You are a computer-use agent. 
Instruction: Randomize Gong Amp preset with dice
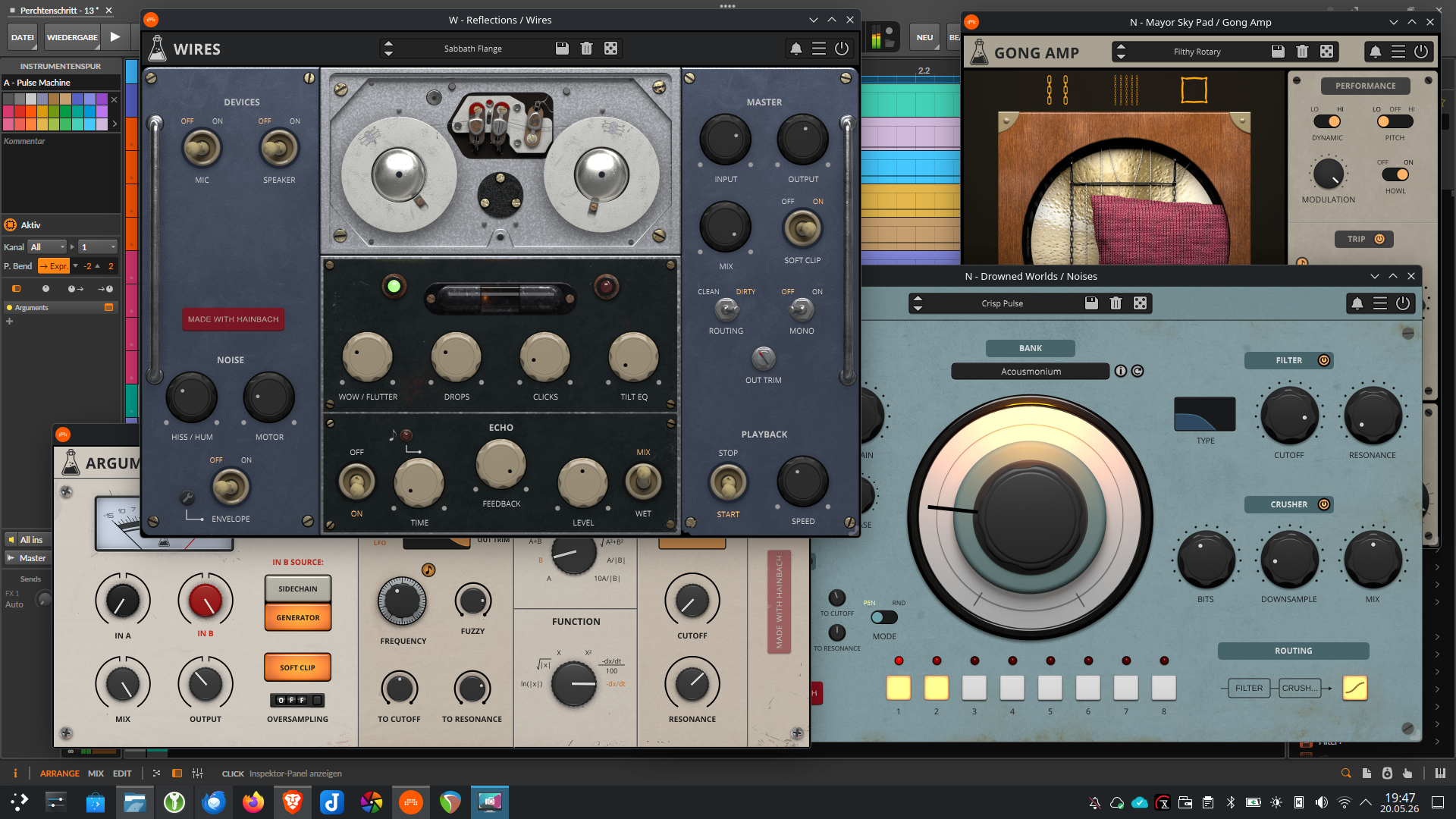(1326, 52)
